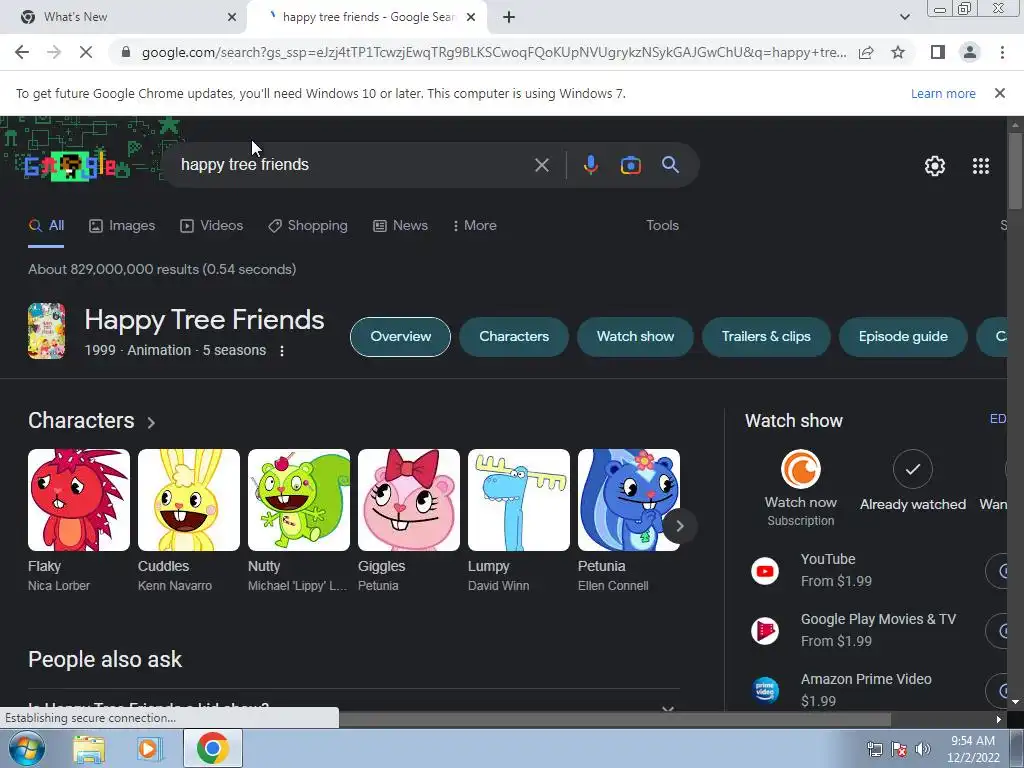This screenshot has height=768, width=1024.
Task: Click the horizontal scrollbar at page bottom
Action: click(x=615, y=719)
